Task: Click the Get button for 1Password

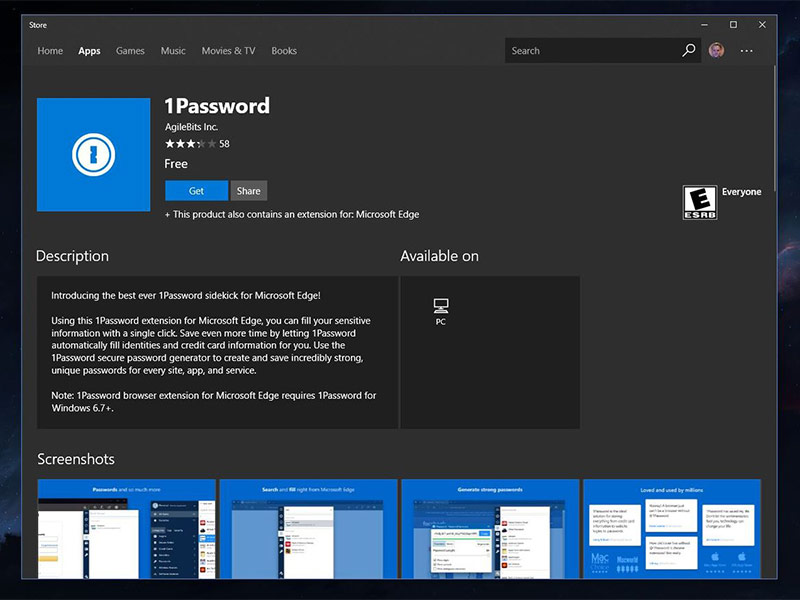Action: 196,191
